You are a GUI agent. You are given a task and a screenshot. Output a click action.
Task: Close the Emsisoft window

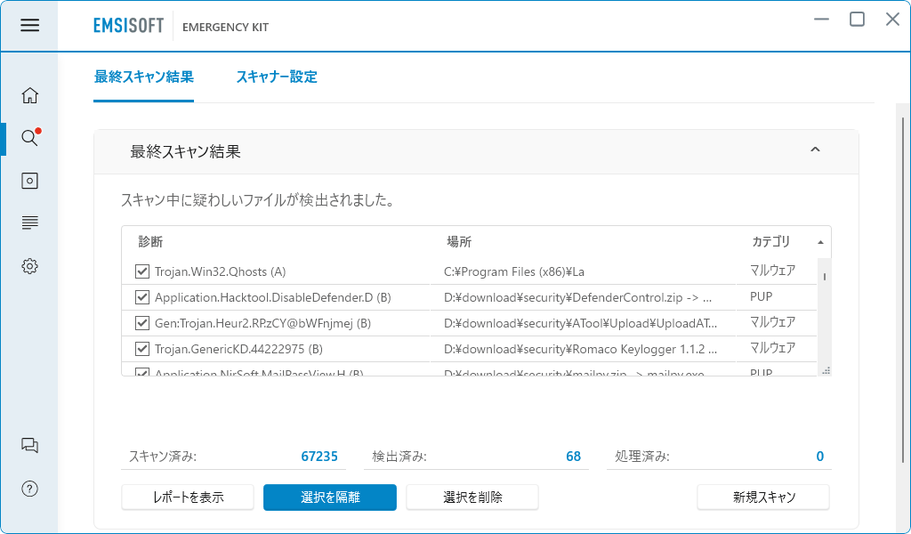point(892,19)
